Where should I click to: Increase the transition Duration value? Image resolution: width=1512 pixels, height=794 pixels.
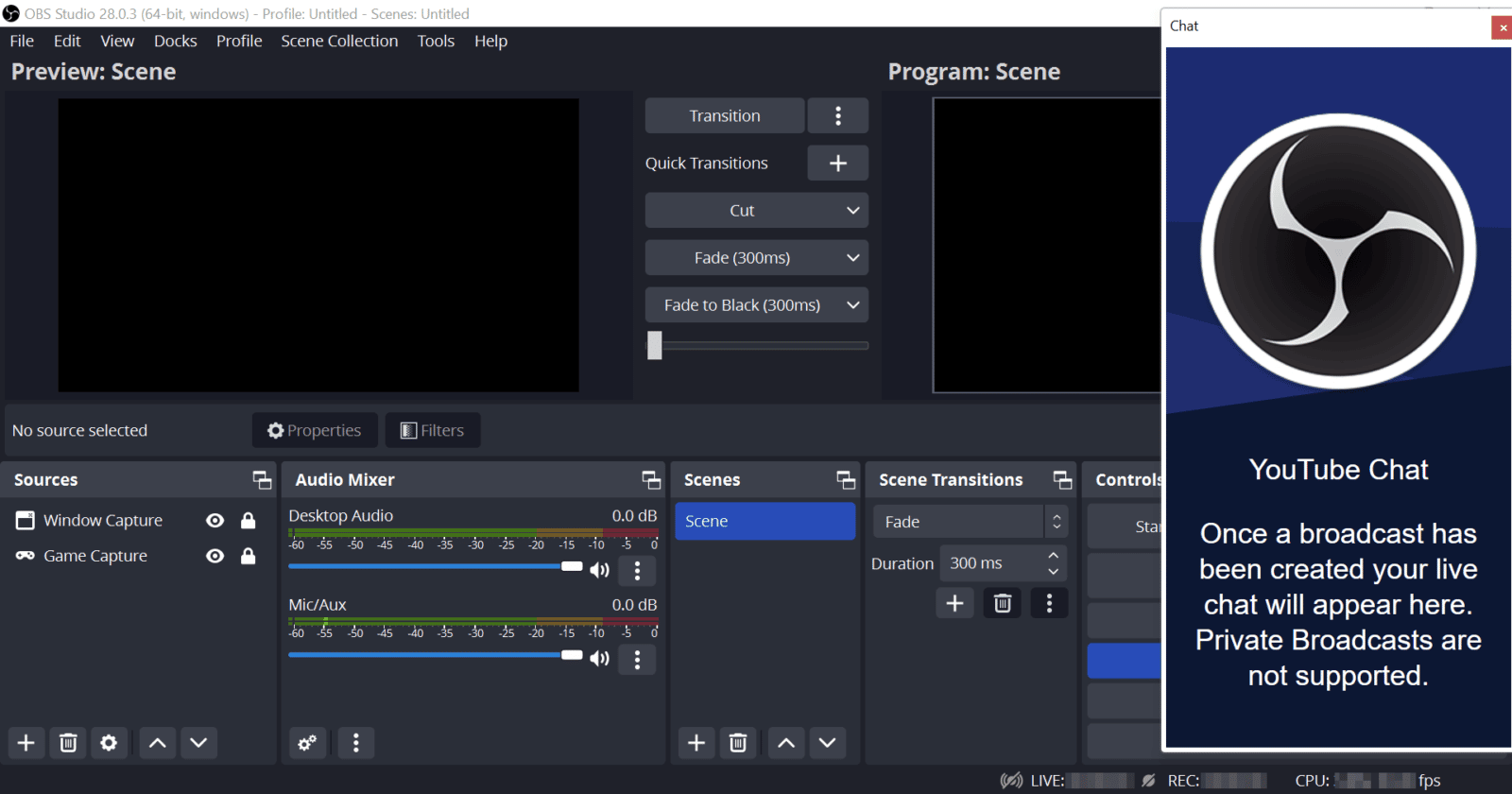coord(1054,556)
